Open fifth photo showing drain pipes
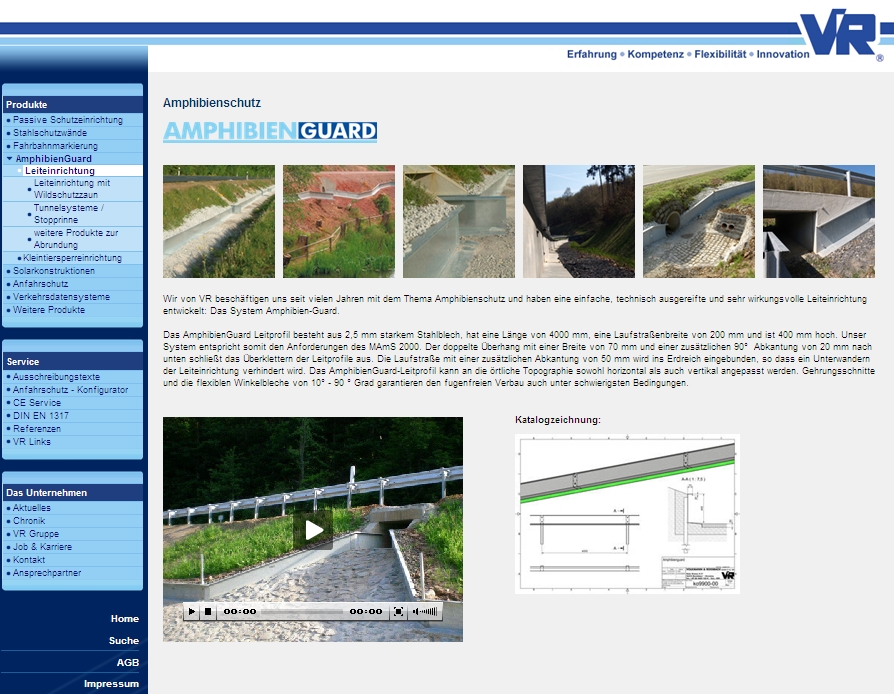Screen dimensions: 894x694 pos(699,222)
